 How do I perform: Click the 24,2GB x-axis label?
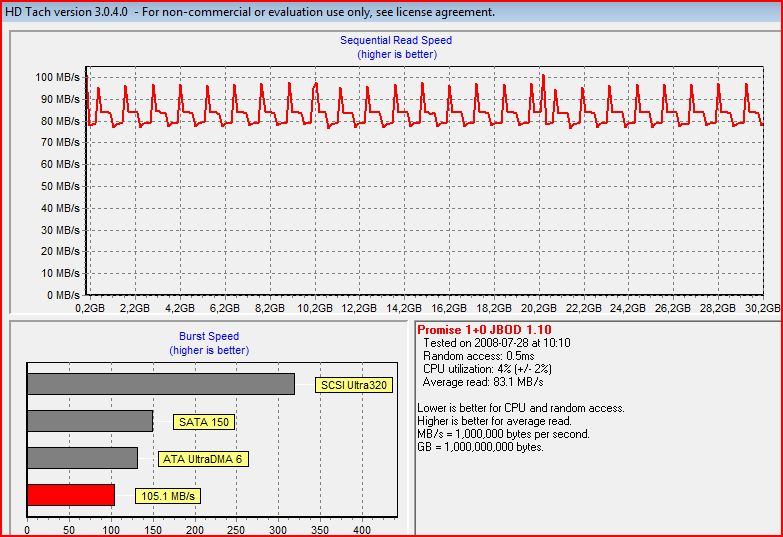pyautogui.click(x=628, y=308)
